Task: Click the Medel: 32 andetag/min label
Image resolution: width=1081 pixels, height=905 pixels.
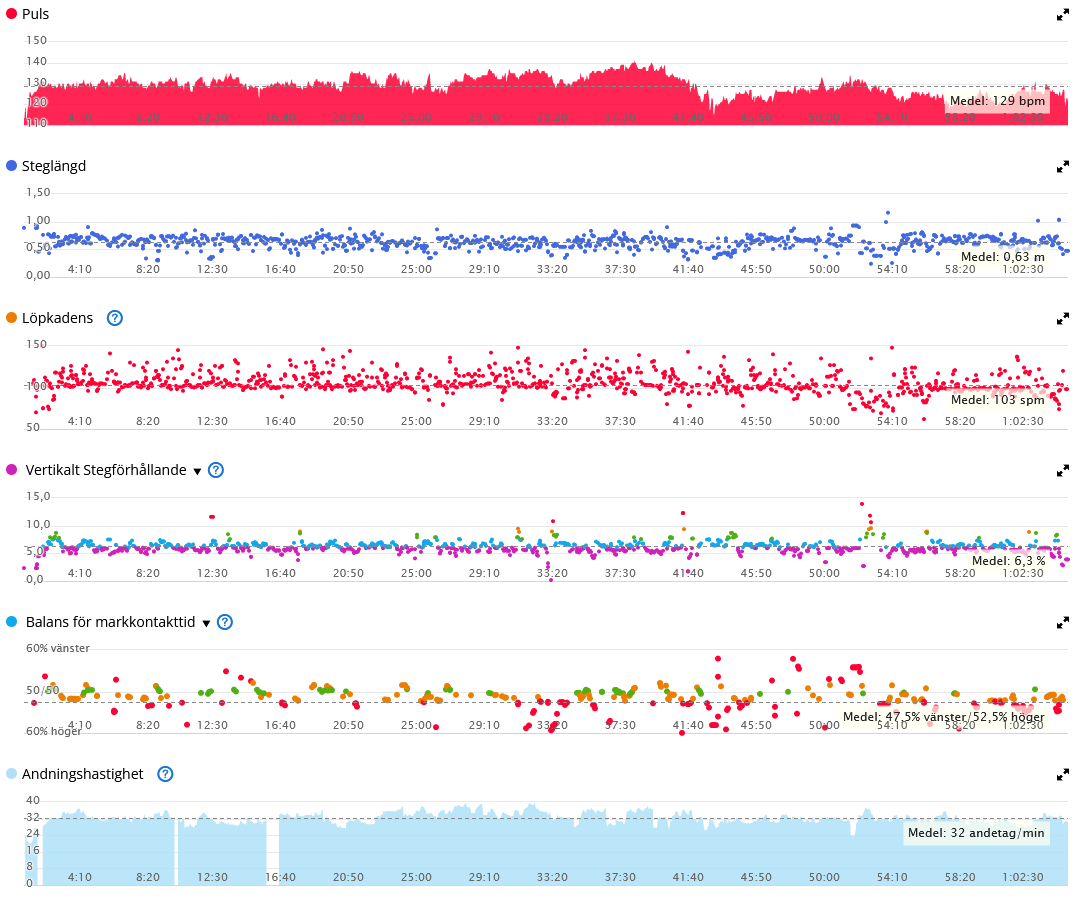Action: click(976, 833)
